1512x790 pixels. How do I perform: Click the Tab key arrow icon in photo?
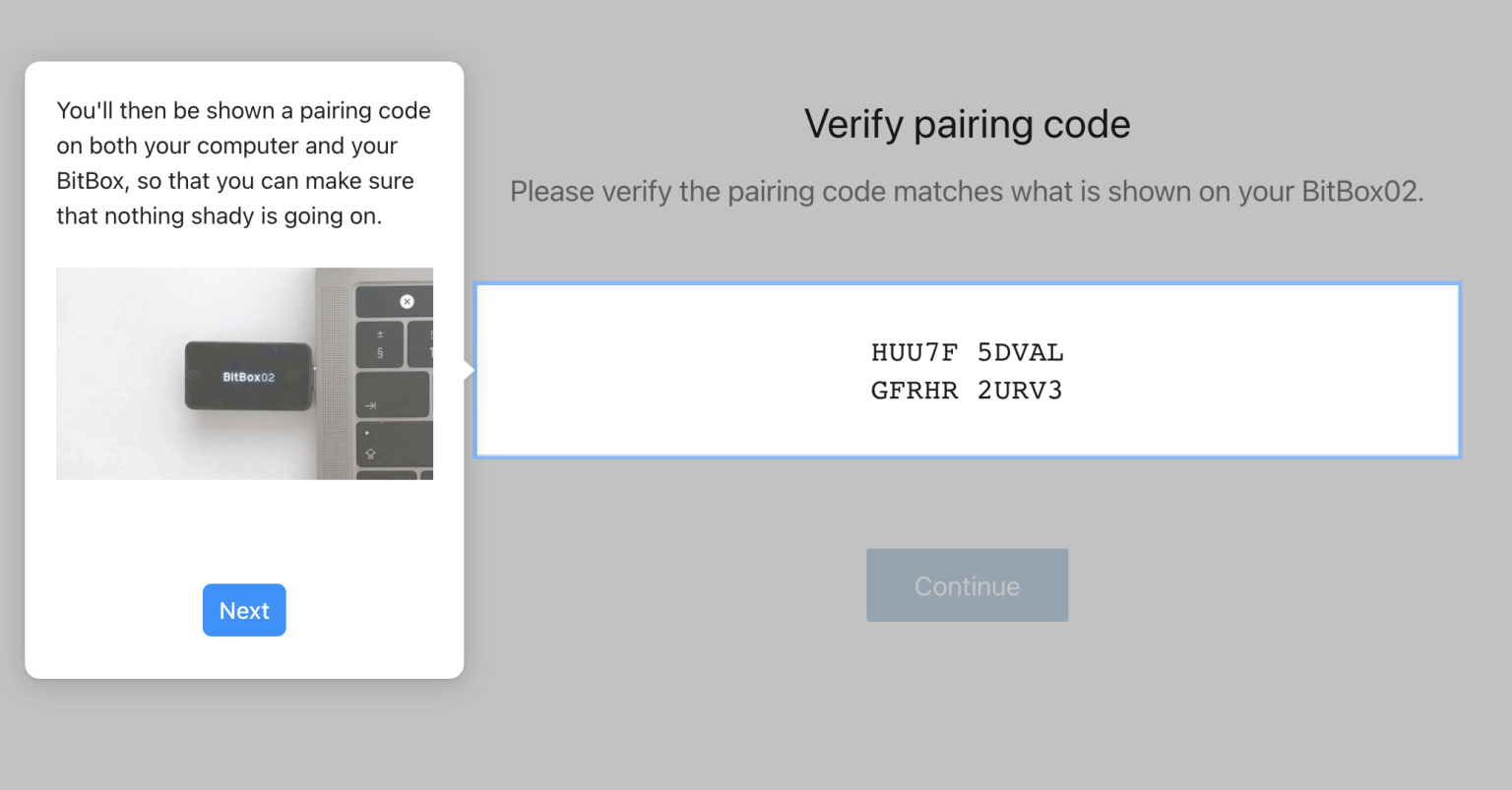pos(371,405)
